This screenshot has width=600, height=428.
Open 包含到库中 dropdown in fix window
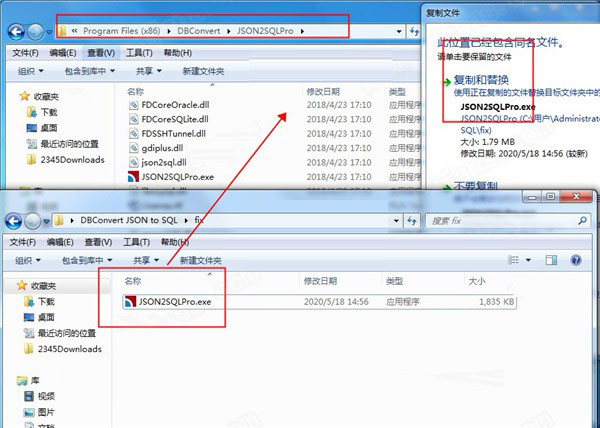87,260
